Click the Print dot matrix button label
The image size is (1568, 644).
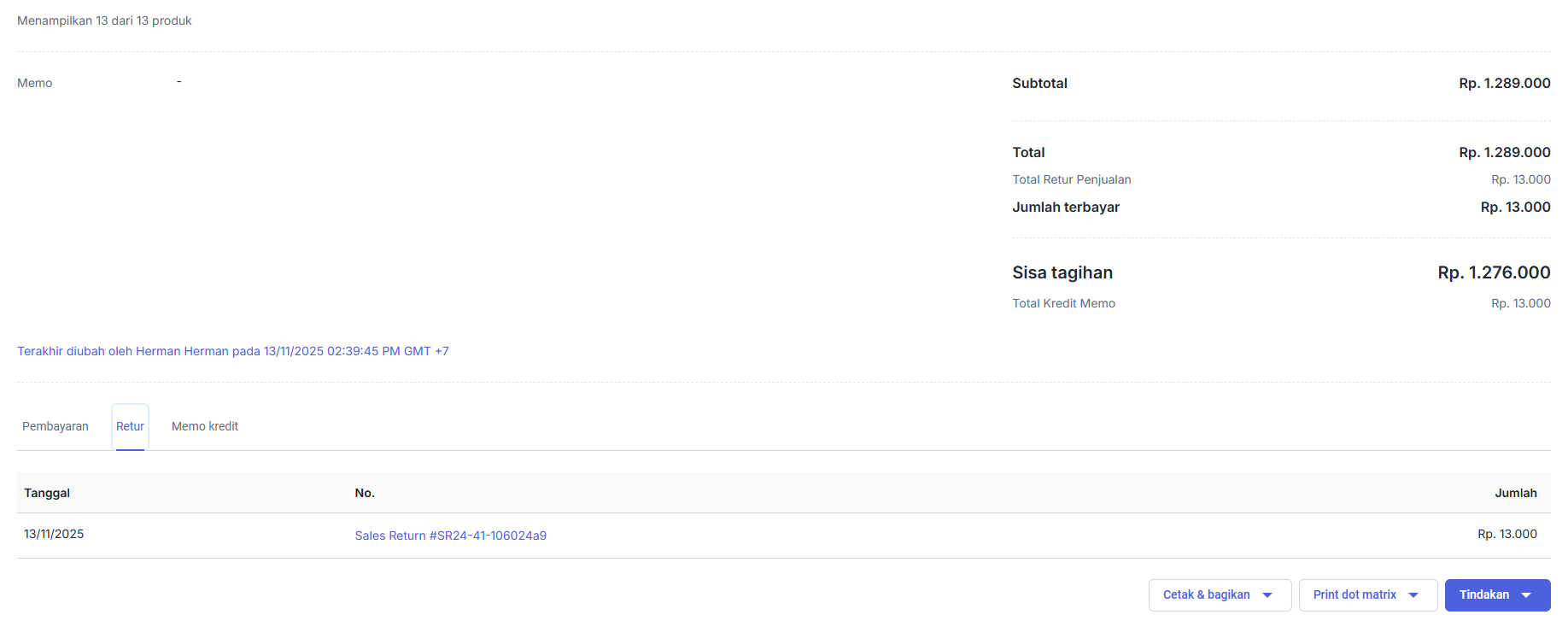(x=1354, y=594)
